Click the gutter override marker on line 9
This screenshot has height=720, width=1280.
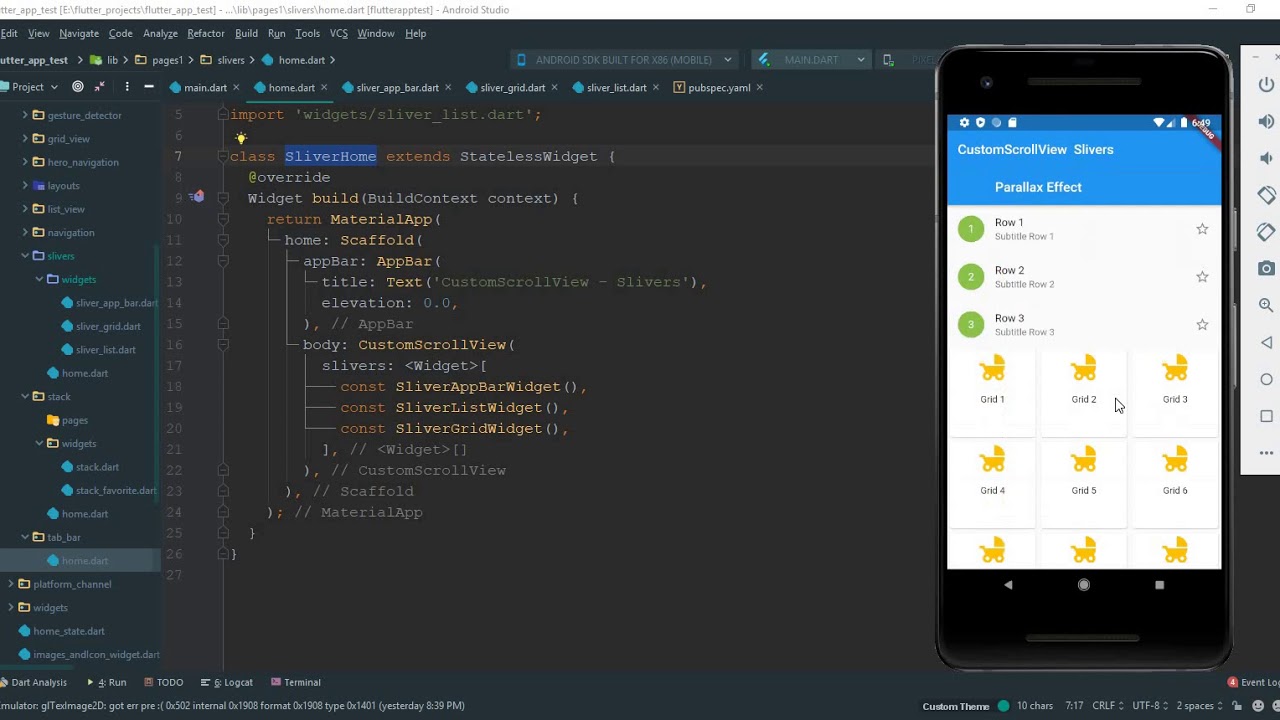click(196, 198)
